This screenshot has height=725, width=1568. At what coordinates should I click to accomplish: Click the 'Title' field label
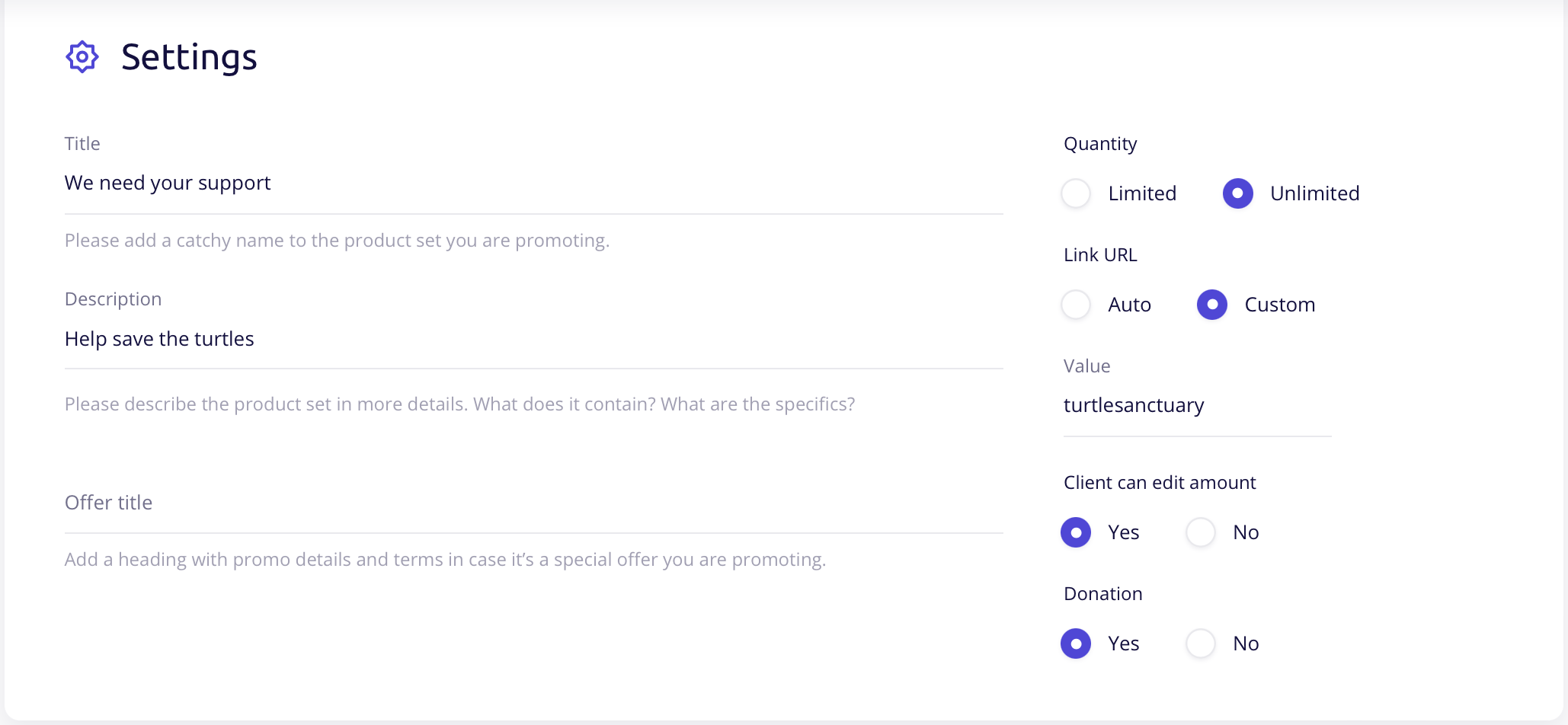(82, 144)
